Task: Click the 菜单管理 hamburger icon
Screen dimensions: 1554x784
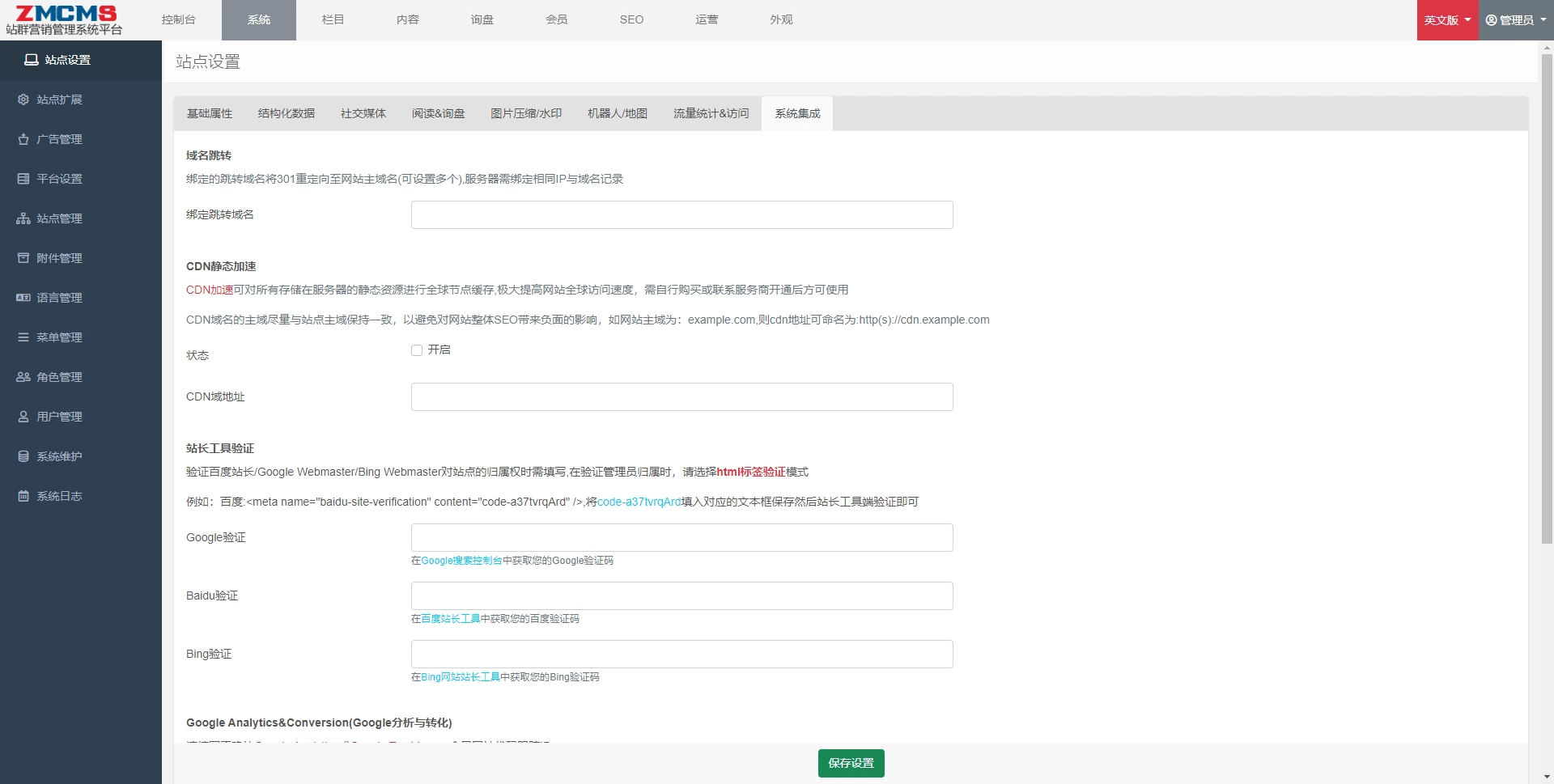Action: [x=23, y=337]
